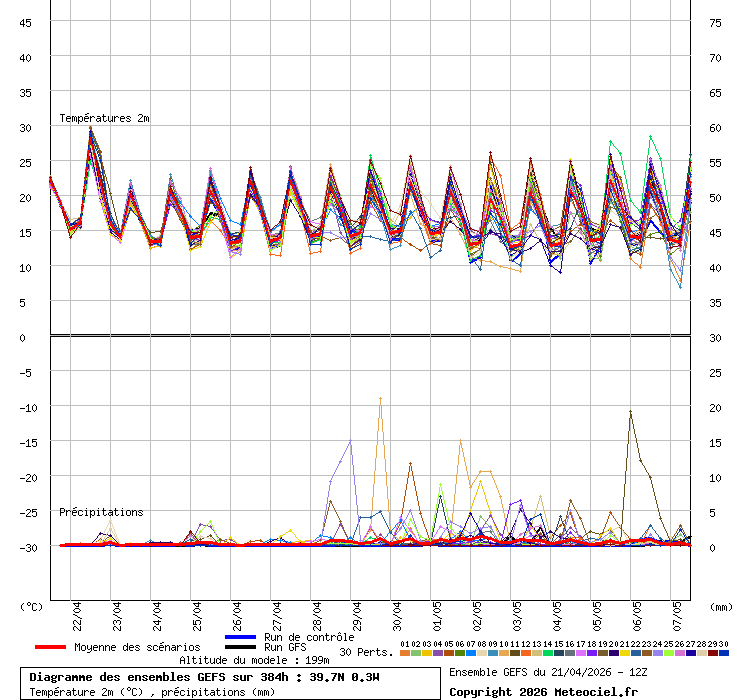Viewport: 740px width, 700px height.
Task: Click the 07/05 date on the x-axis
Action: pyautogui.click(x=677, y=612)
